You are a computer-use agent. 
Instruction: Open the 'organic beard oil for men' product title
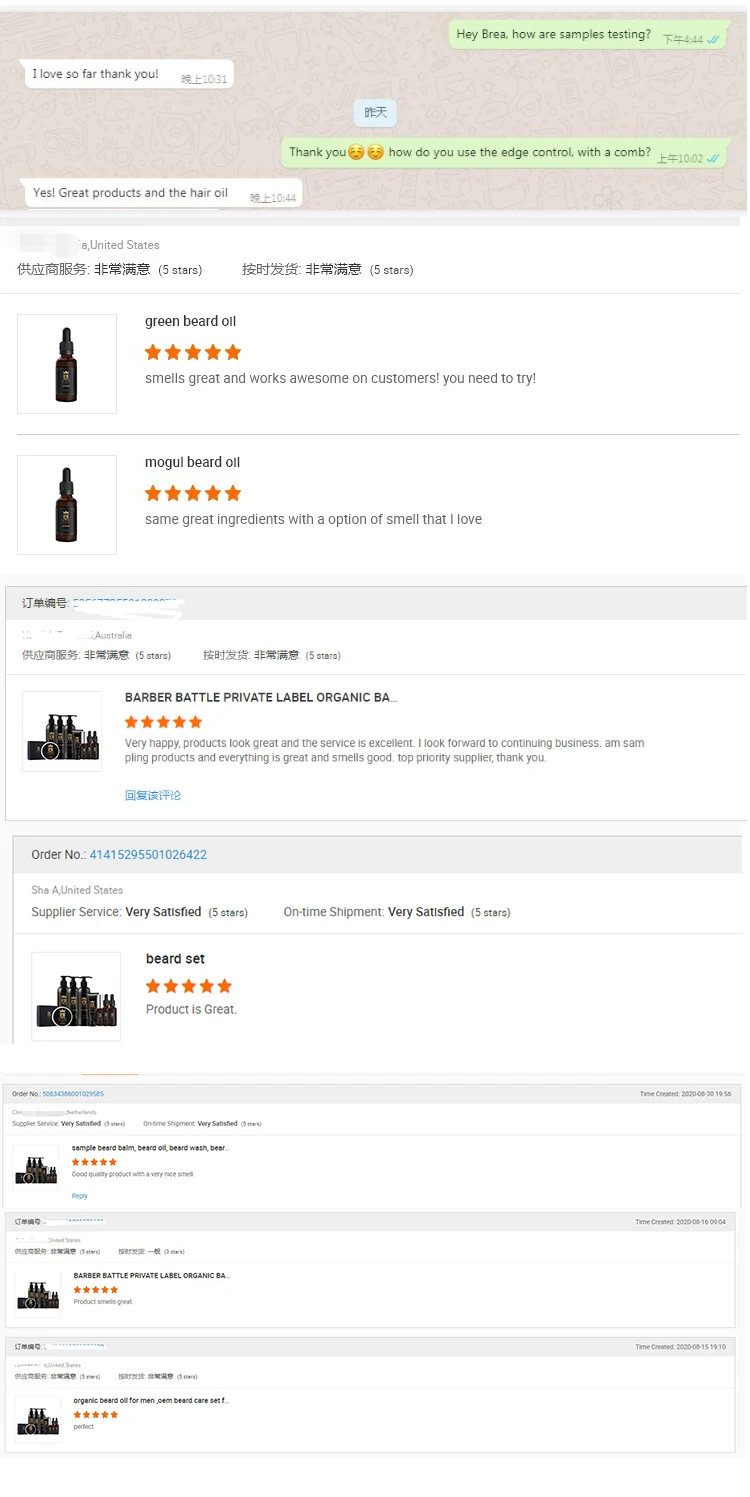click(150, 1401)
